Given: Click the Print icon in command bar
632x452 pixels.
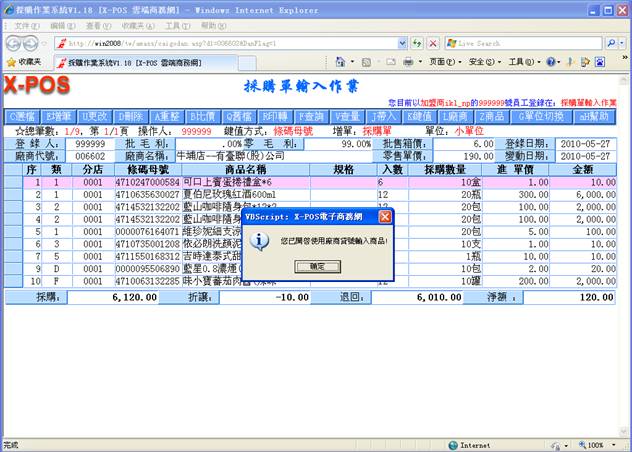Looking at the screenshot, I should 408,61.
